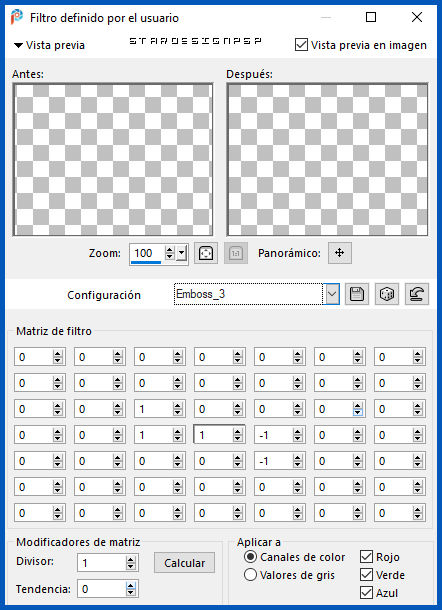
Task: Open the Emboss_3 configuration dropdown
Action: (x=332, y=294)
